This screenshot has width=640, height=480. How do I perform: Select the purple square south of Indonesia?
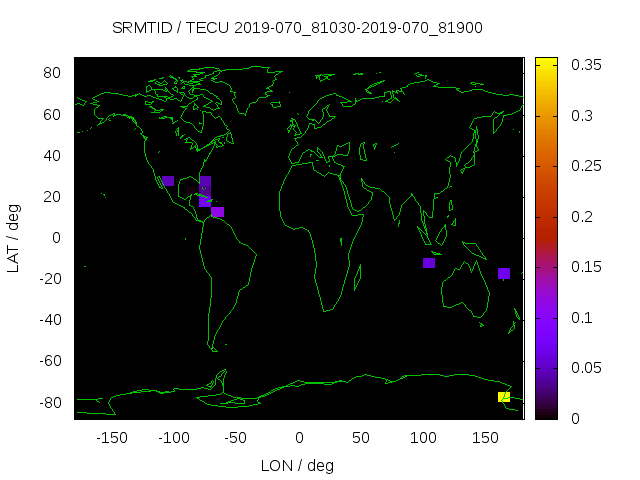tap(429, 263)
